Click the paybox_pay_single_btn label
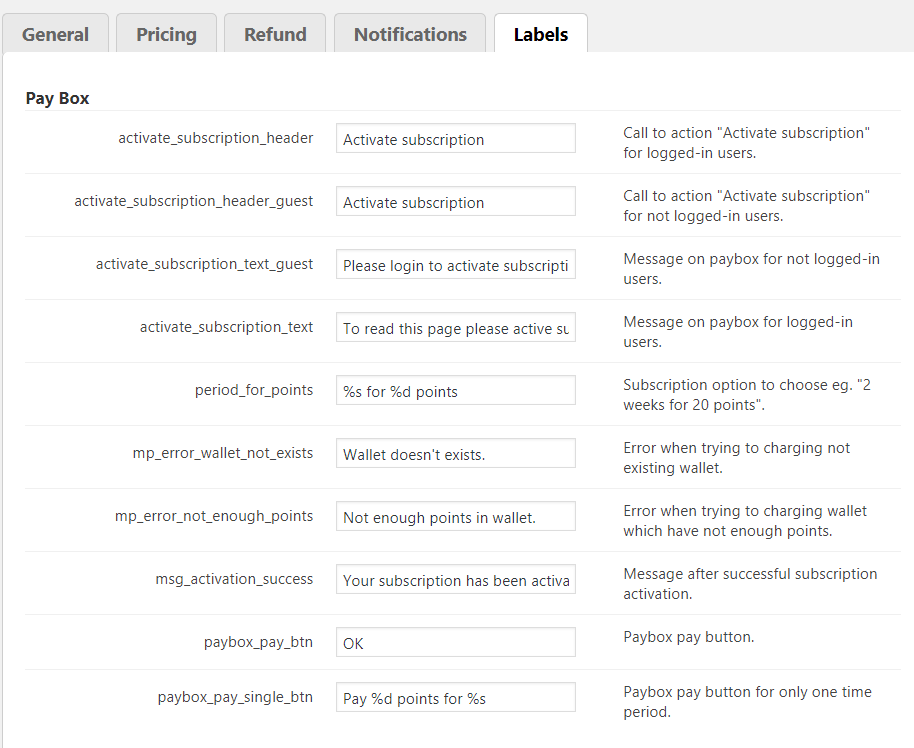Viewport: 914px width, 748px height. coord(235,696)
